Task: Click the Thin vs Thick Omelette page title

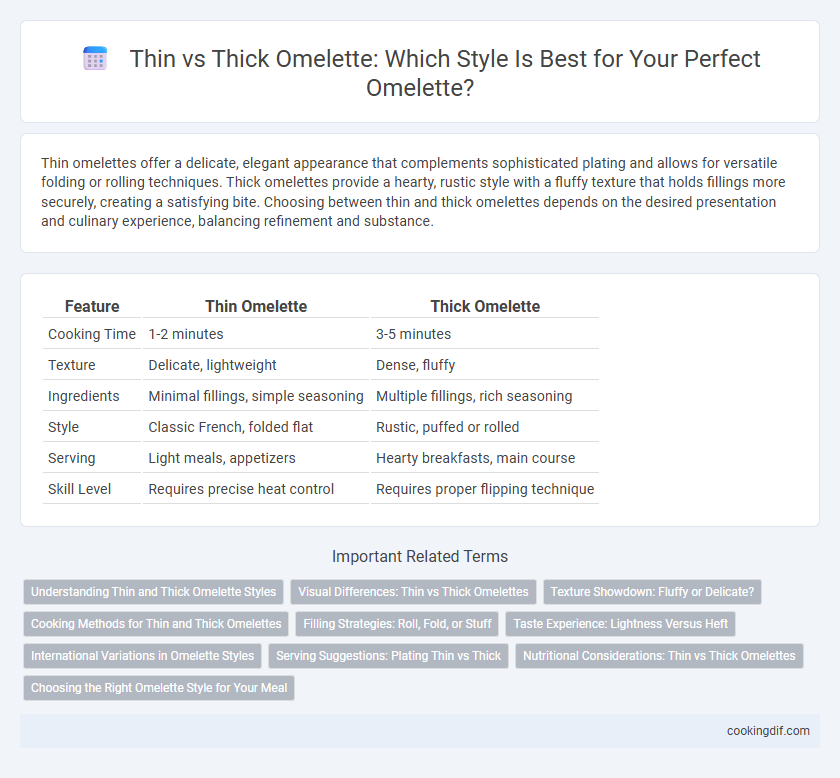Action: pos(445,73)
